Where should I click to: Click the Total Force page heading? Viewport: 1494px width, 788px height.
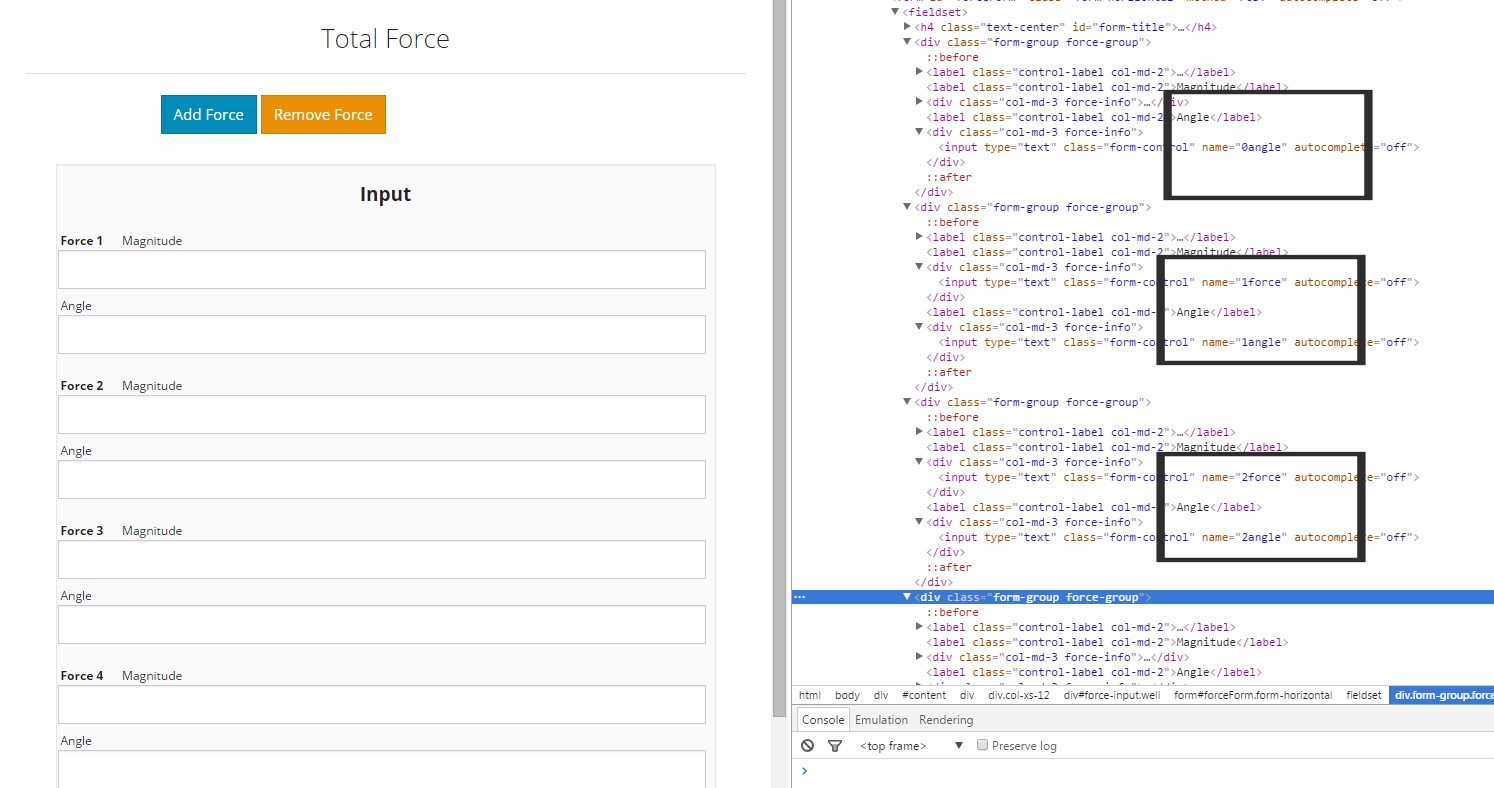(385, 39)
